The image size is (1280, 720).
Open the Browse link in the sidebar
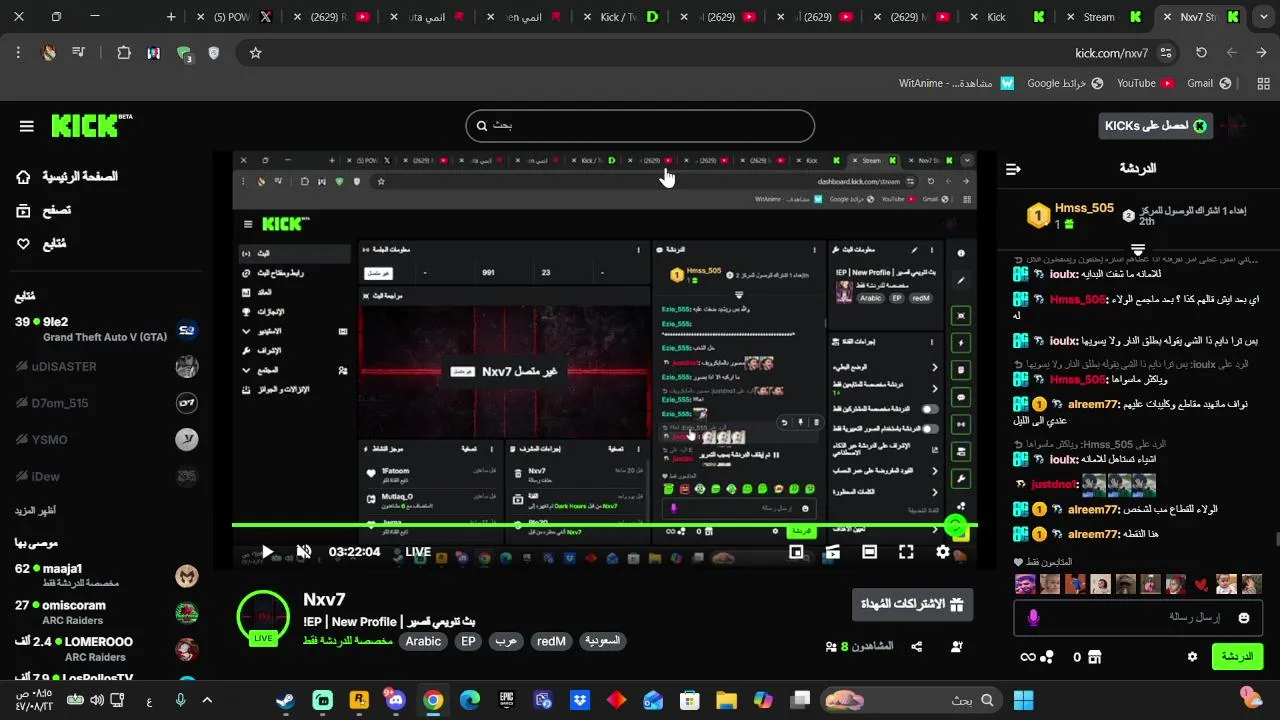[x=44, y=210]
